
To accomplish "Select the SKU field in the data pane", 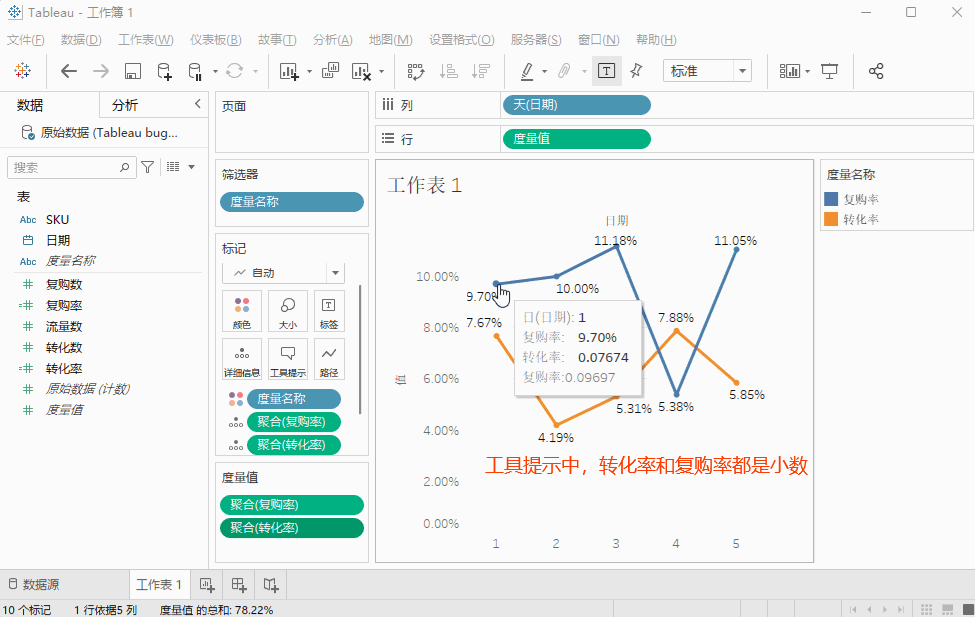I will 57,220.
